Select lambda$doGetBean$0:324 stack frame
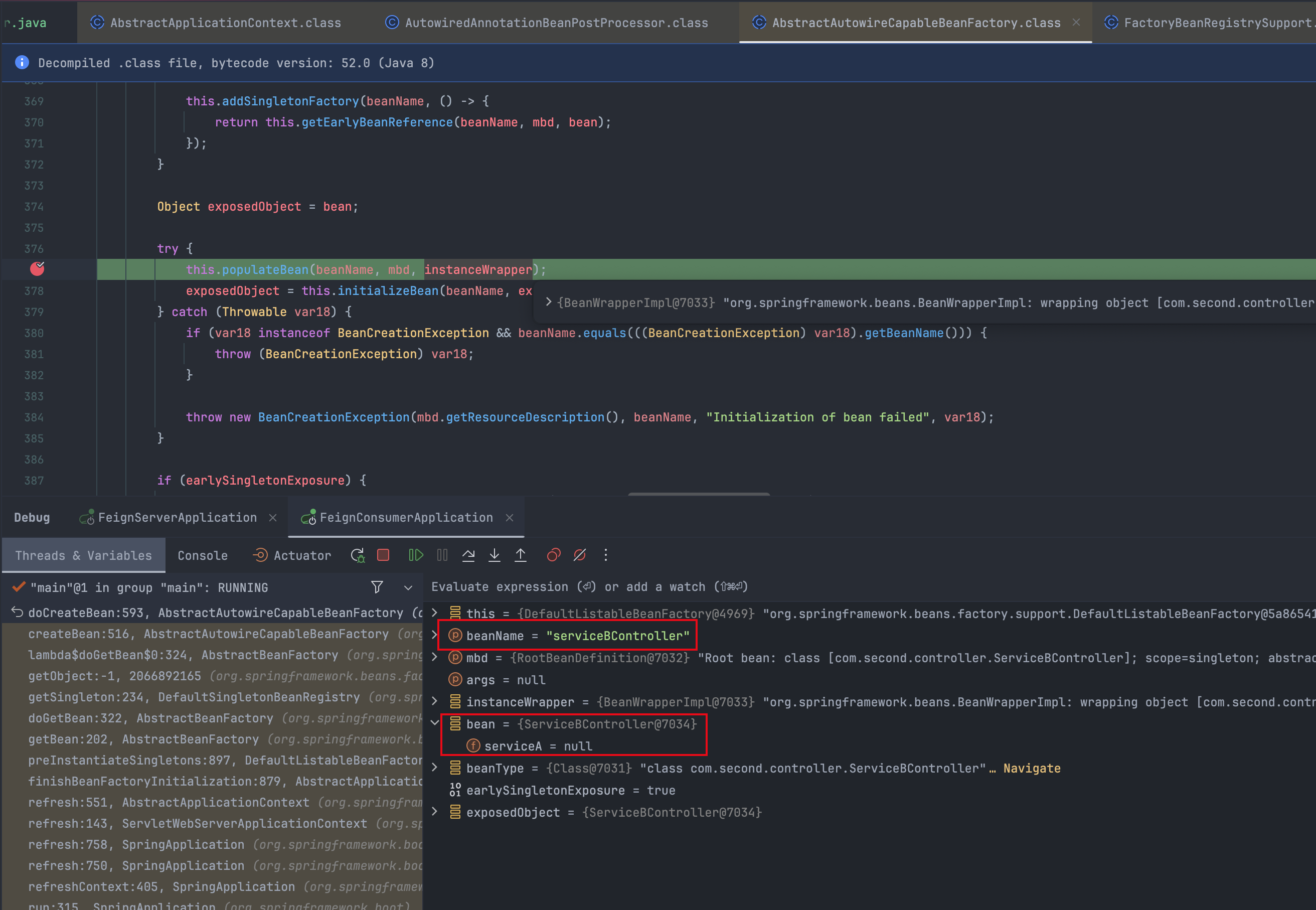 pos(212,655)
